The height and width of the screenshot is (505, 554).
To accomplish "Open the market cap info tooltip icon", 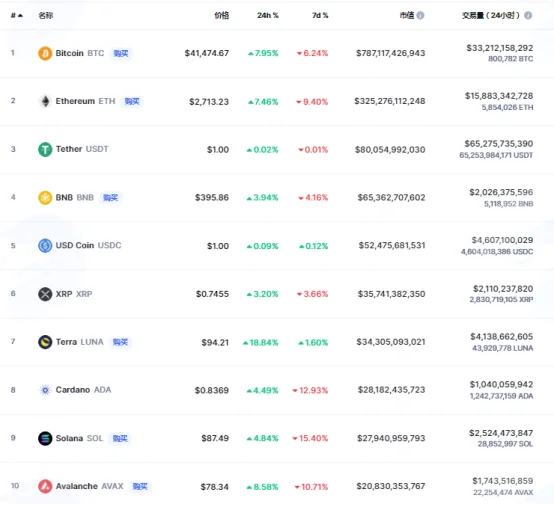I will click(x=420, y=15).
